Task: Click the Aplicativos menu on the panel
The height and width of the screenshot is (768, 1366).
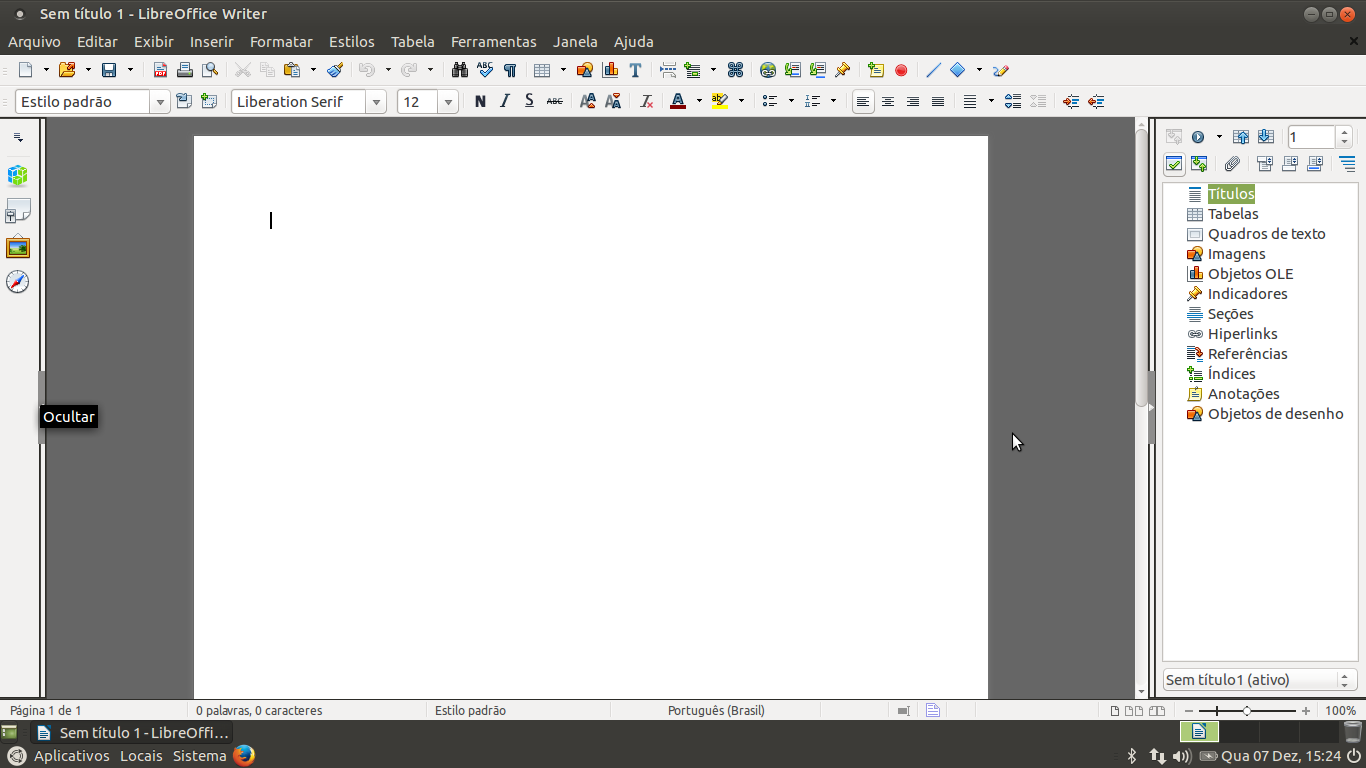Action: (71, 756)
